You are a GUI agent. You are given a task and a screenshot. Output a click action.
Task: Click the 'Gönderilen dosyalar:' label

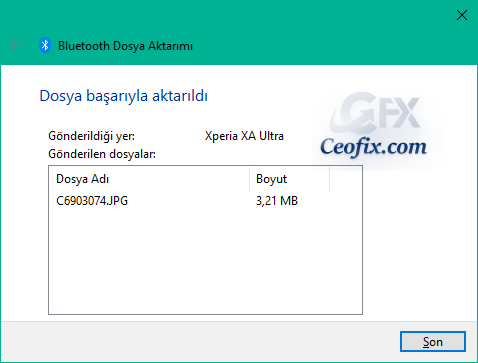click(102, 154)
